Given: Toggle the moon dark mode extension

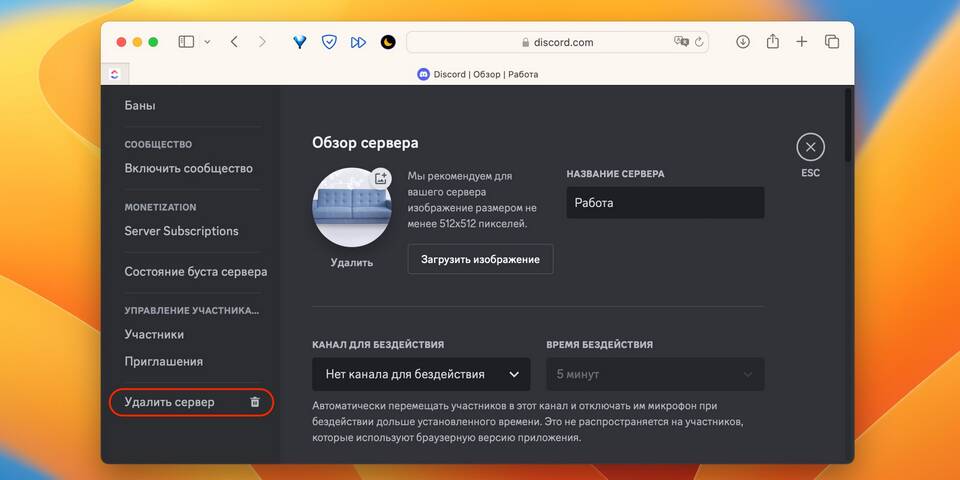Looking at the screenshot, I should (x=388, y=42).
